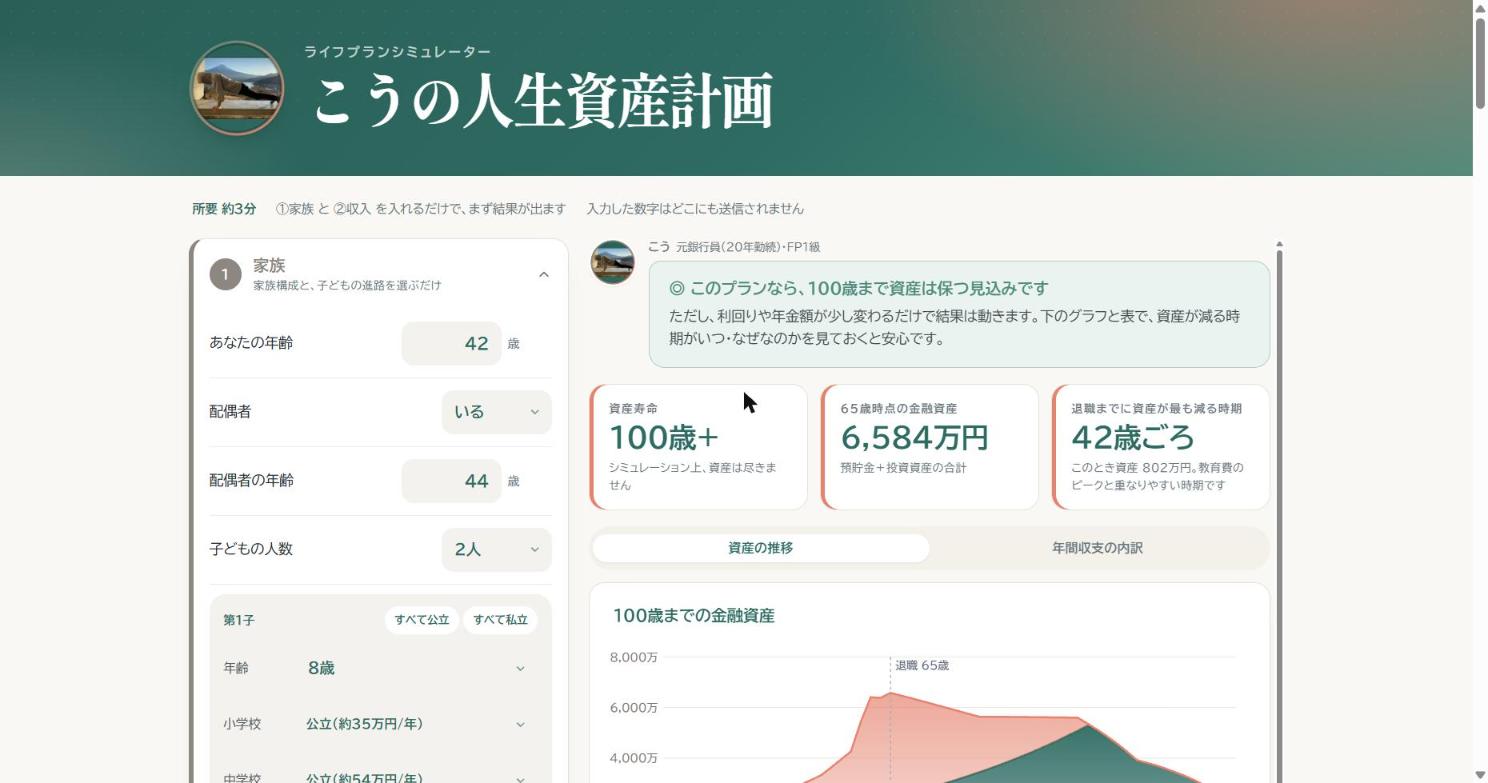This screenshot has height=783, width=1488.
Task: Click the small advisor avatar beside こう's message
Action: click(612, 262)
